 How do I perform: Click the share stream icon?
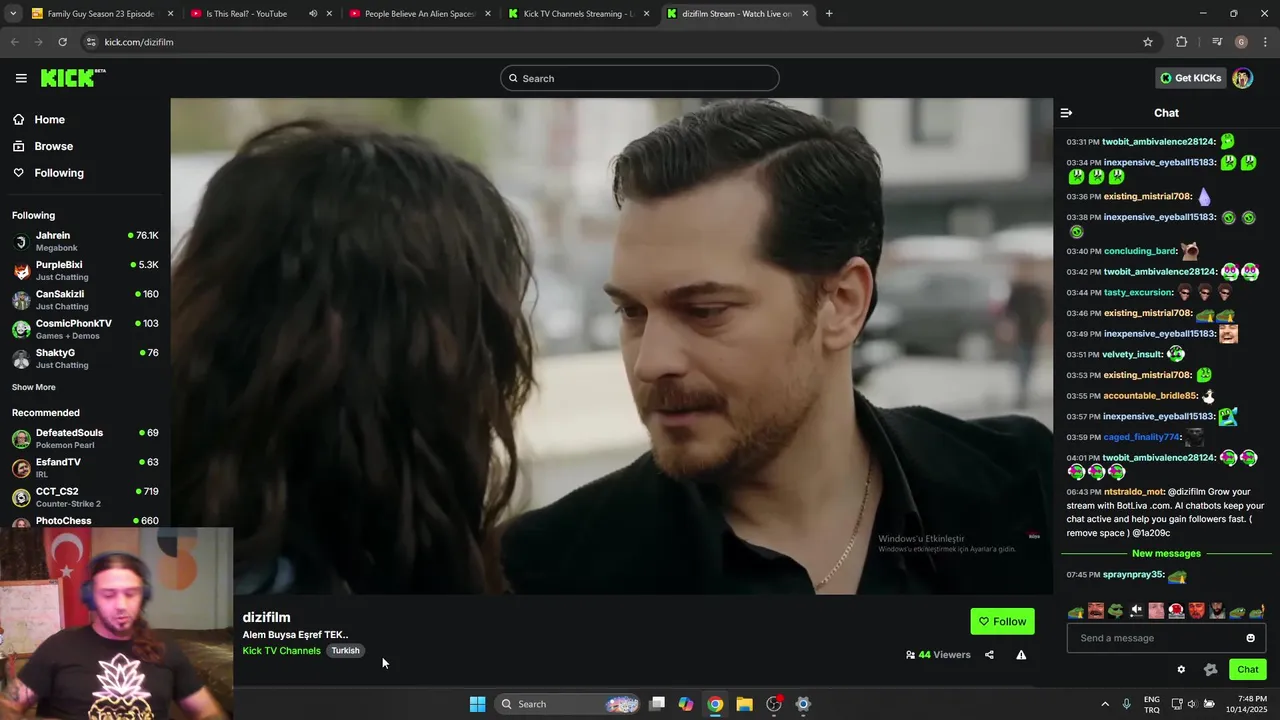point(989,655)
